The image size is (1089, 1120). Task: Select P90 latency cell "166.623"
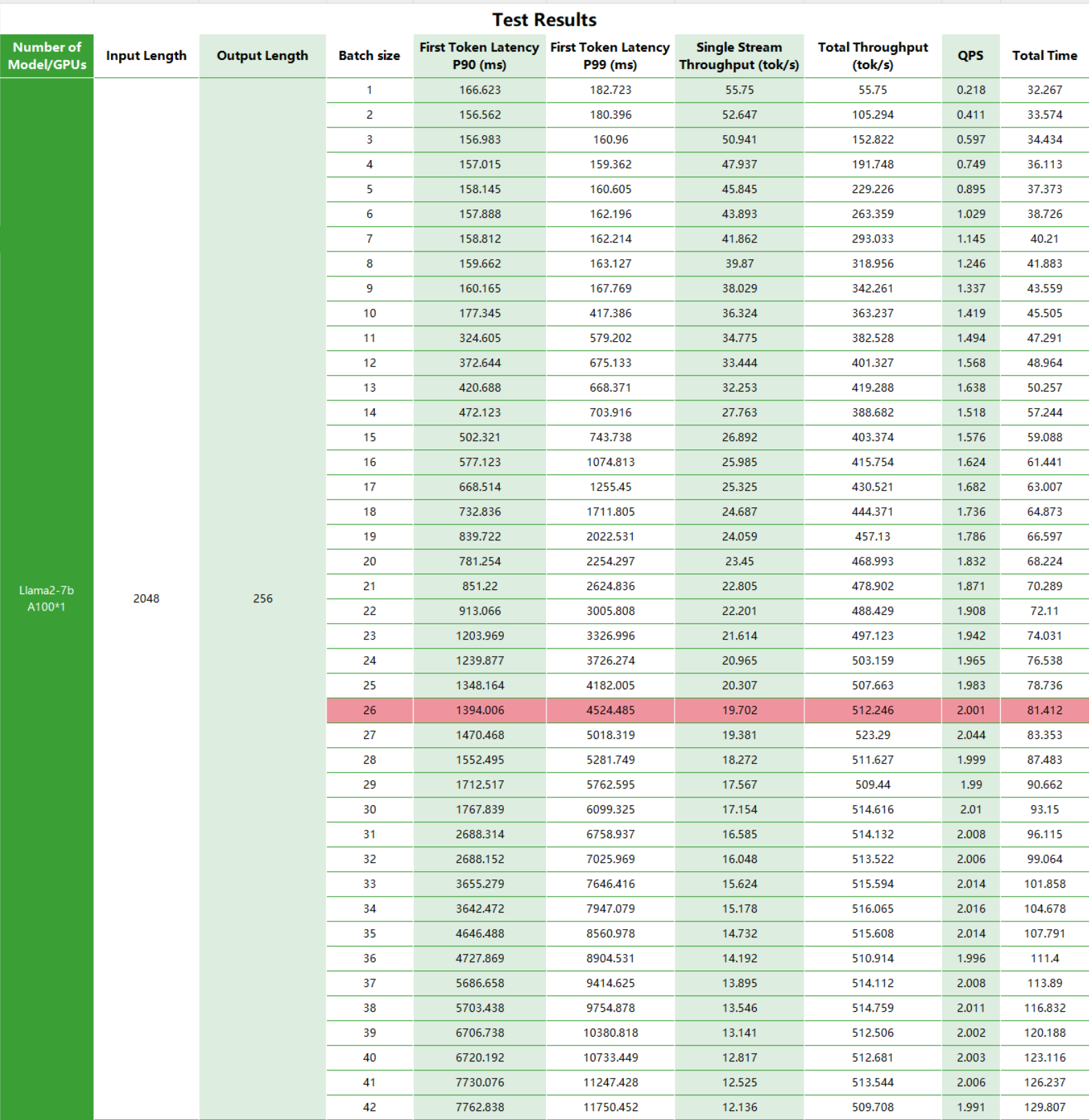tap(480, 90)
